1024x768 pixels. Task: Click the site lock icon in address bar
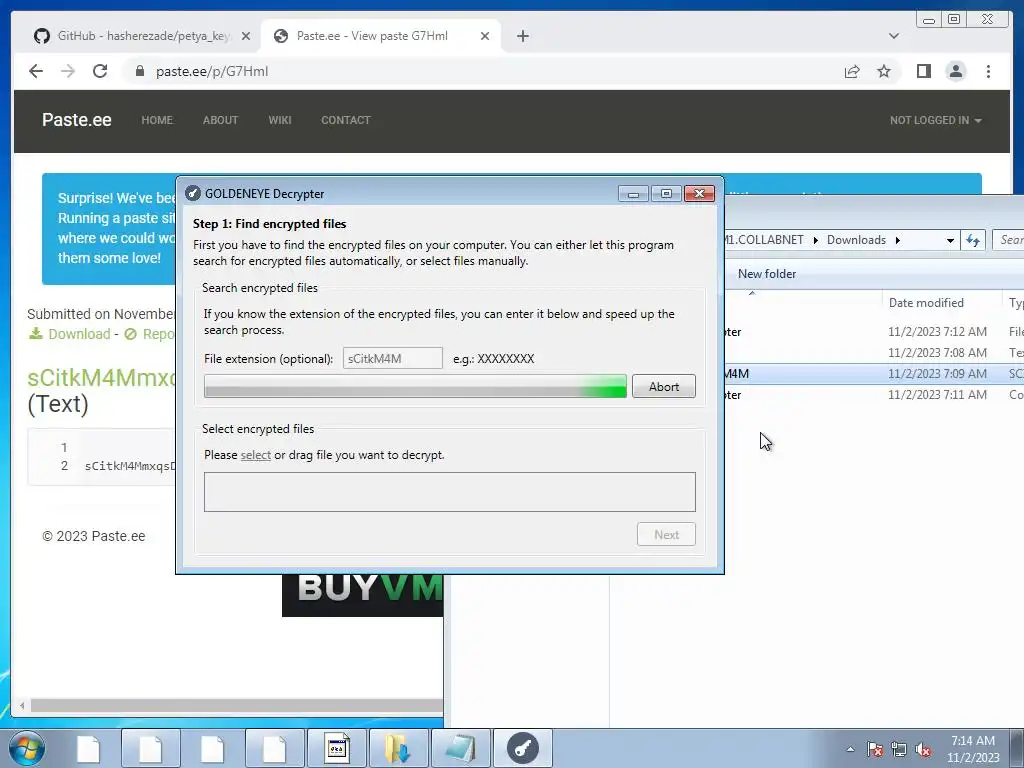click(x=140, y=71)
